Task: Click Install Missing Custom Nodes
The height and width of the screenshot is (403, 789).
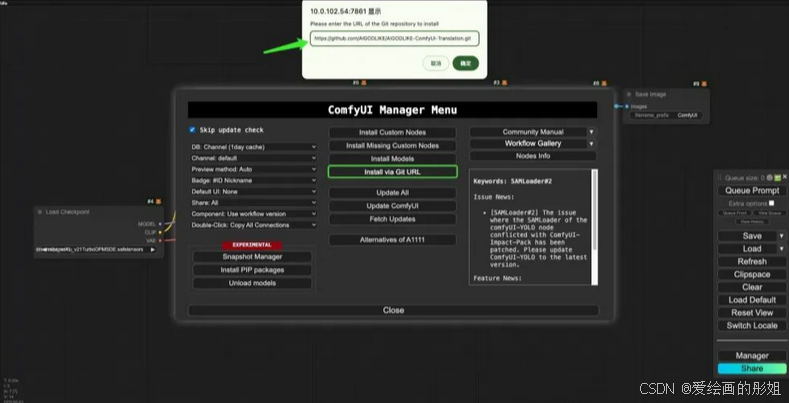Action: [392, 145]
